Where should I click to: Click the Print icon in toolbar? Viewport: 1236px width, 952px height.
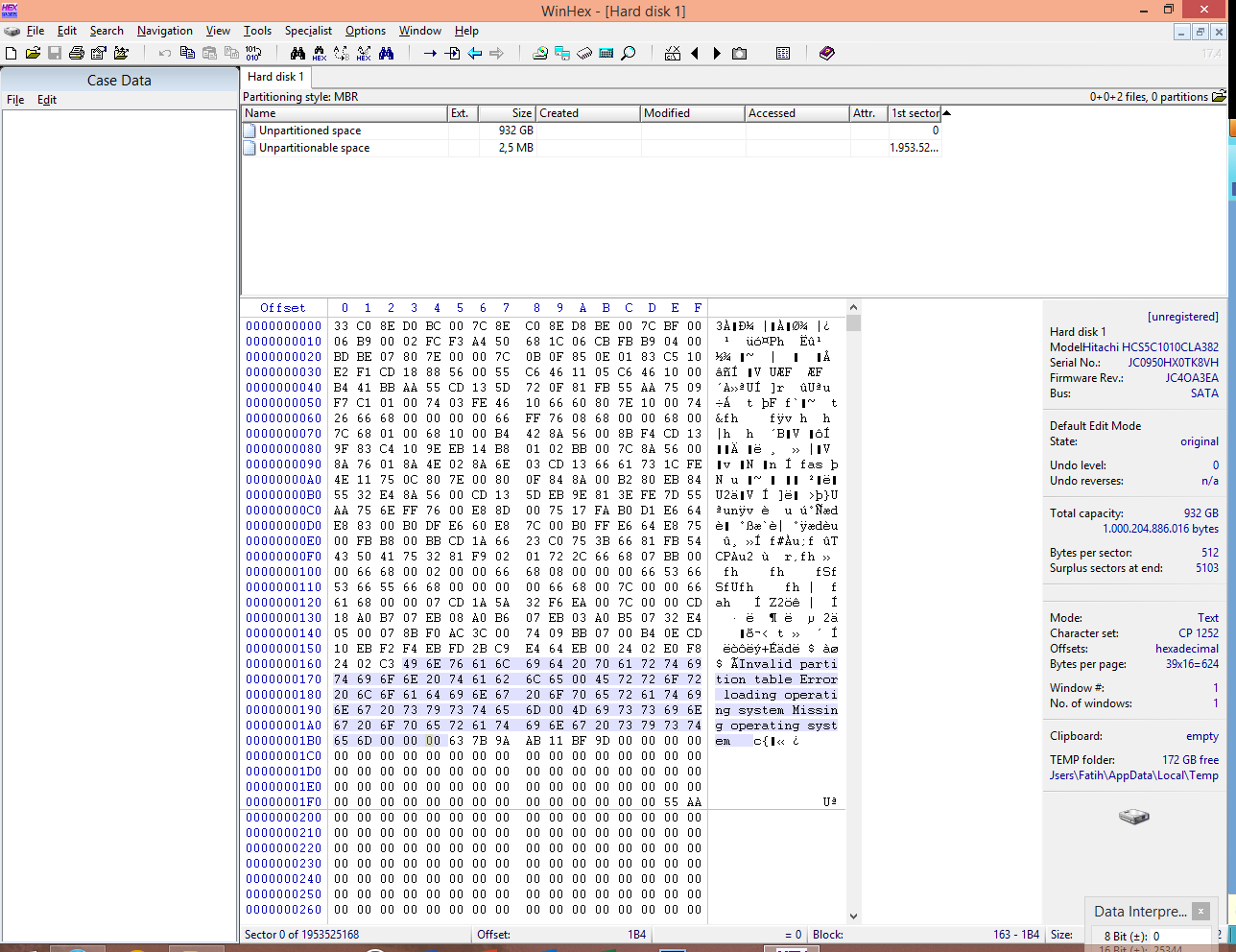[x=77, y=54]
